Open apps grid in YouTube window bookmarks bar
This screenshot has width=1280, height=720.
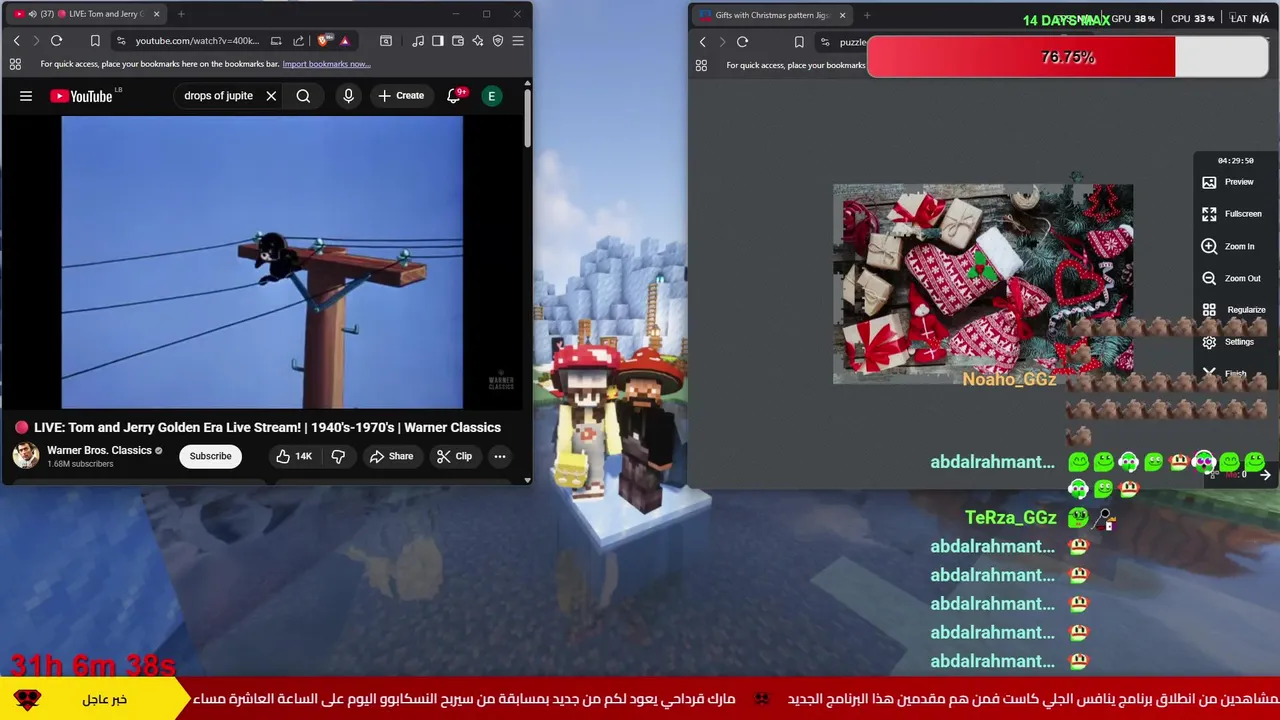pyautogui.click(x=15, y=64)
